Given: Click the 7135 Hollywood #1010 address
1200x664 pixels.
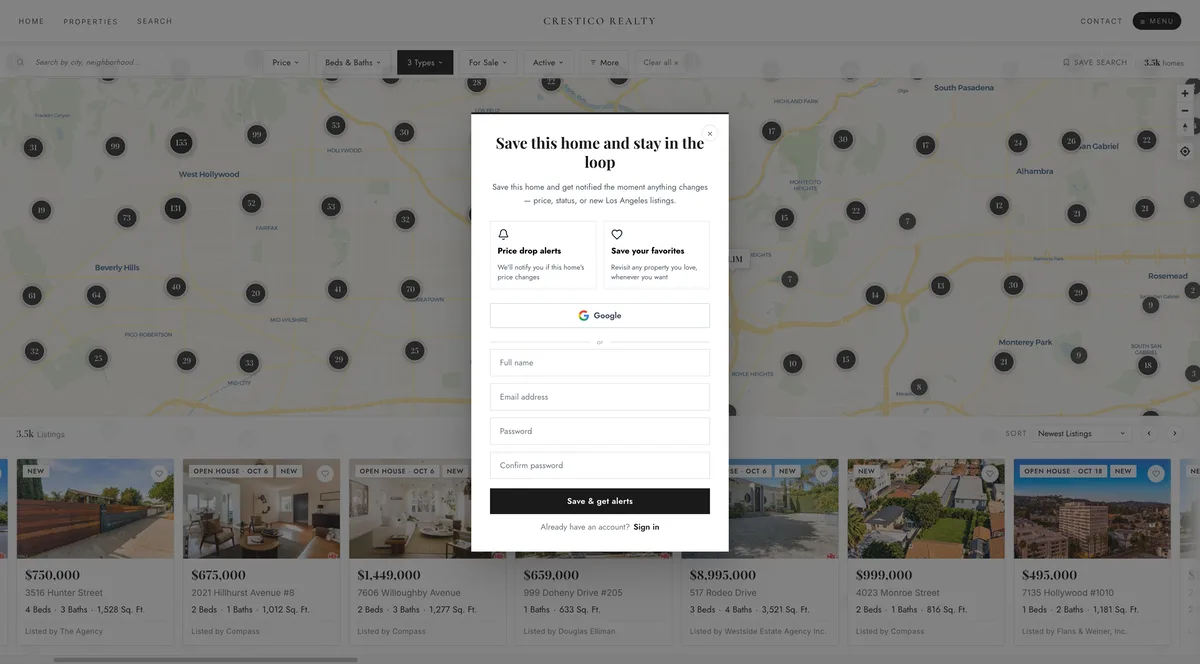Looking at the screenshot, I should (x=1068, y=593).
